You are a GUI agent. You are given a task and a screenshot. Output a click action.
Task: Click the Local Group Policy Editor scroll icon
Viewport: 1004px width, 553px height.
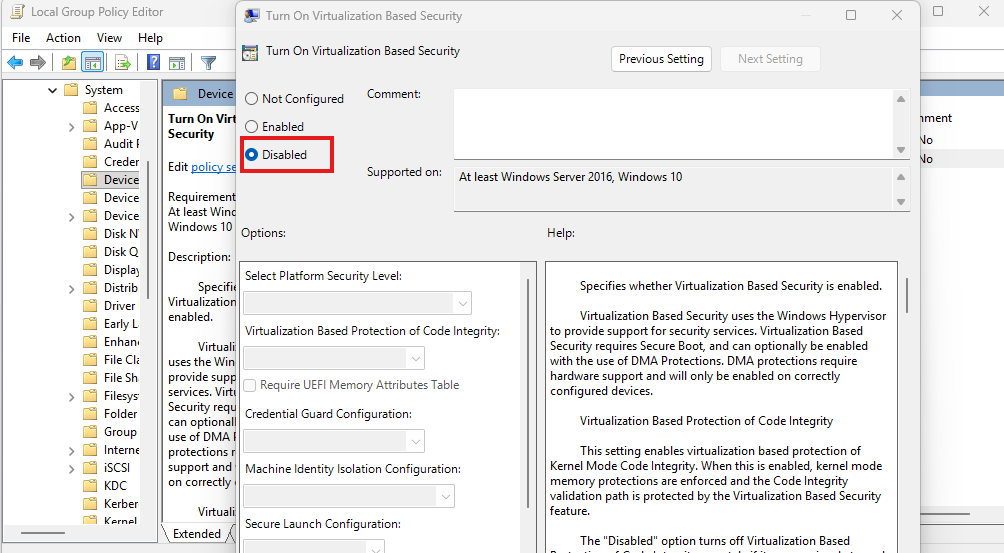coord(17,12)
